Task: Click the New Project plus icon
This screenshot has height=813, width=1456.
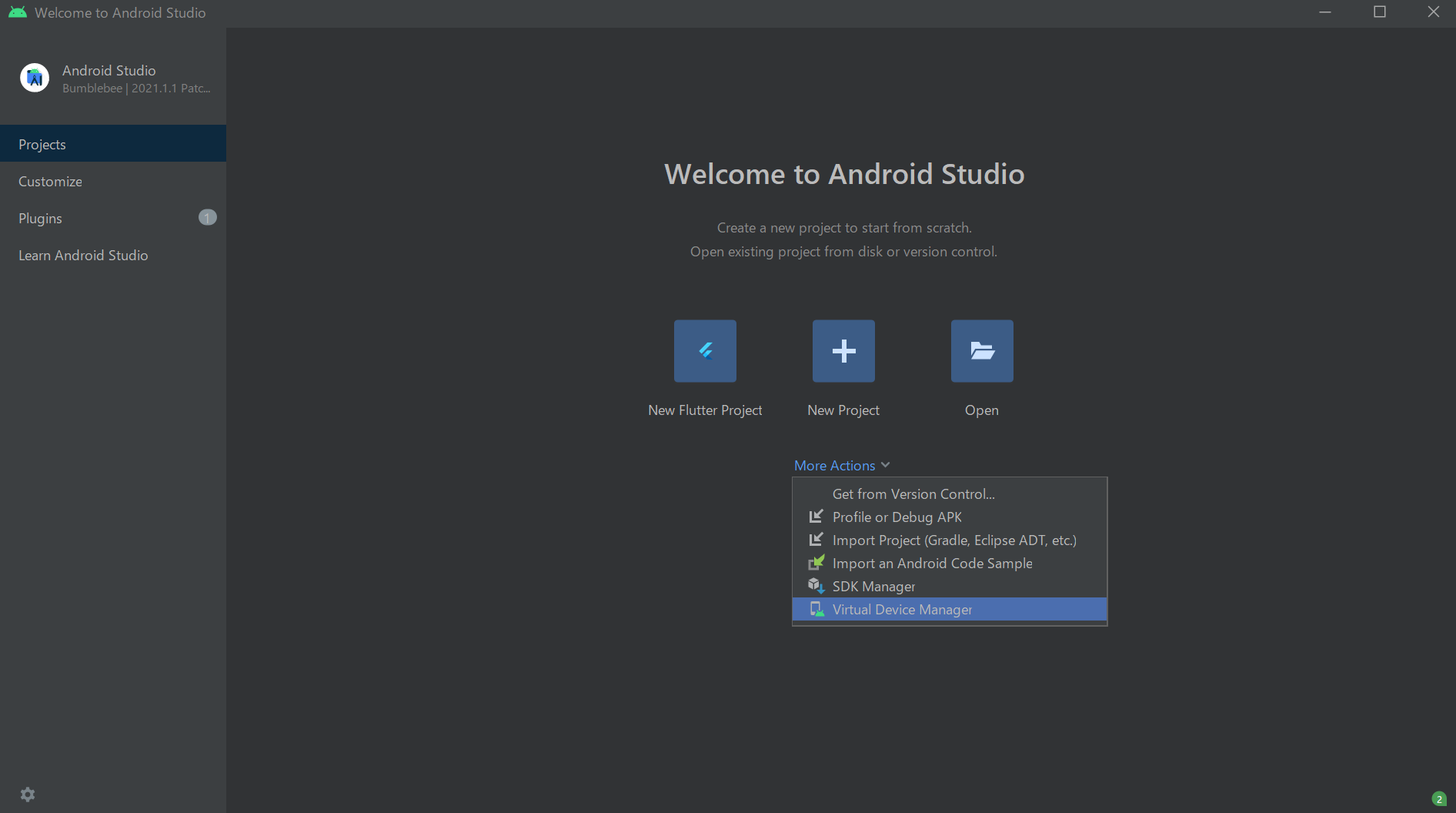Action: (x=843, y=351)
